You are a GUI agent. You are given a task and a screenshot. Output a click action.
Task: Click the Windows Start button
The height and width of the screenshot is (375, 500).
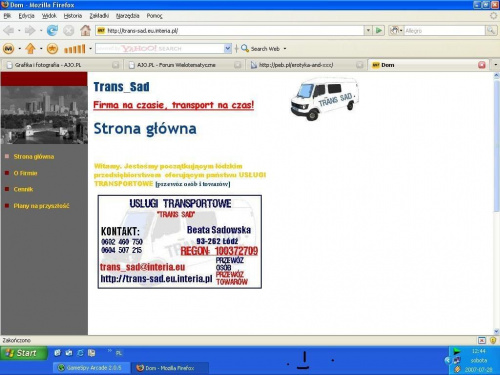(x=24, y=353)
